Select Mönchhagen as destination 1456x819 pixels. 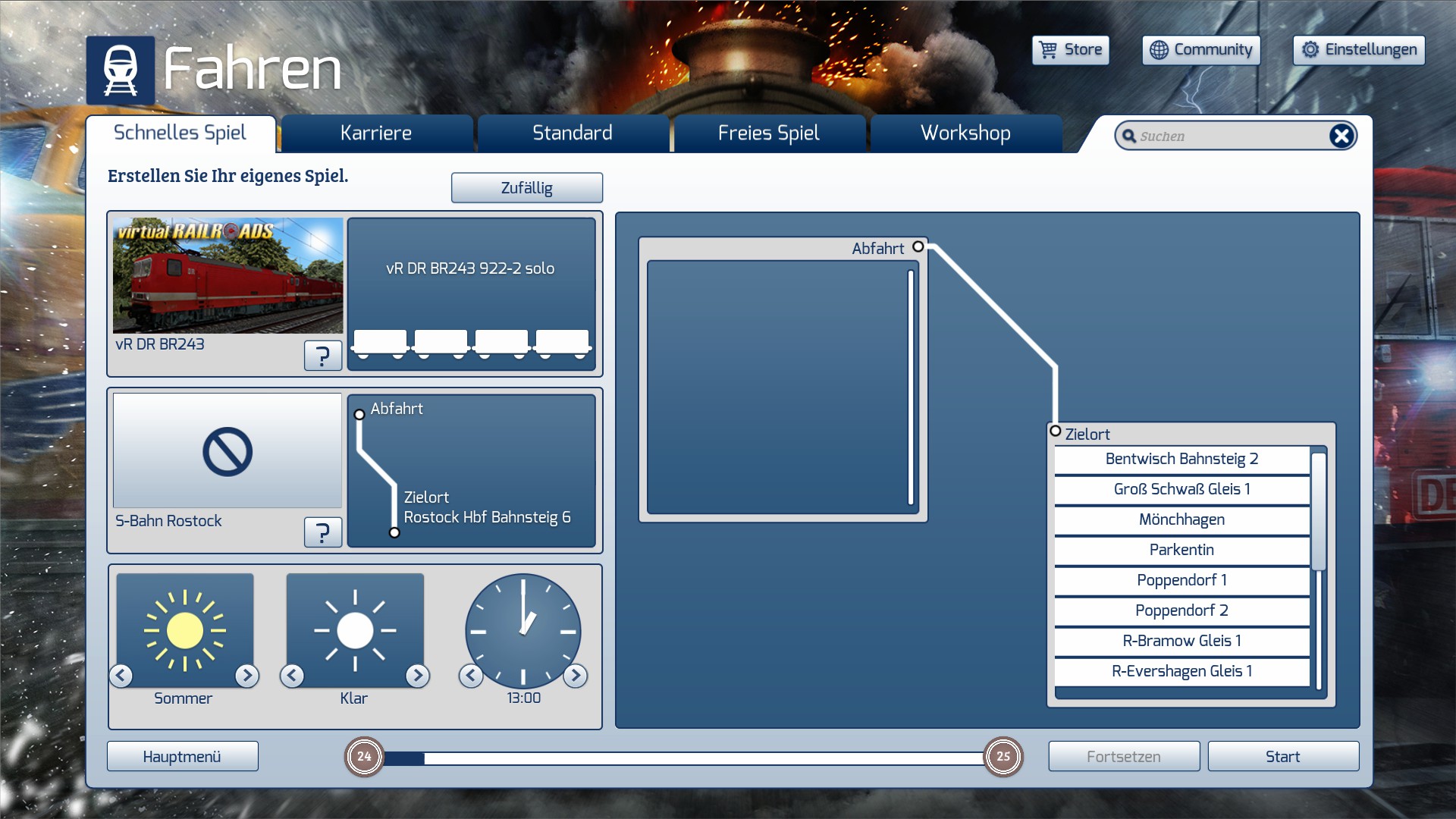pos(1181,519)
